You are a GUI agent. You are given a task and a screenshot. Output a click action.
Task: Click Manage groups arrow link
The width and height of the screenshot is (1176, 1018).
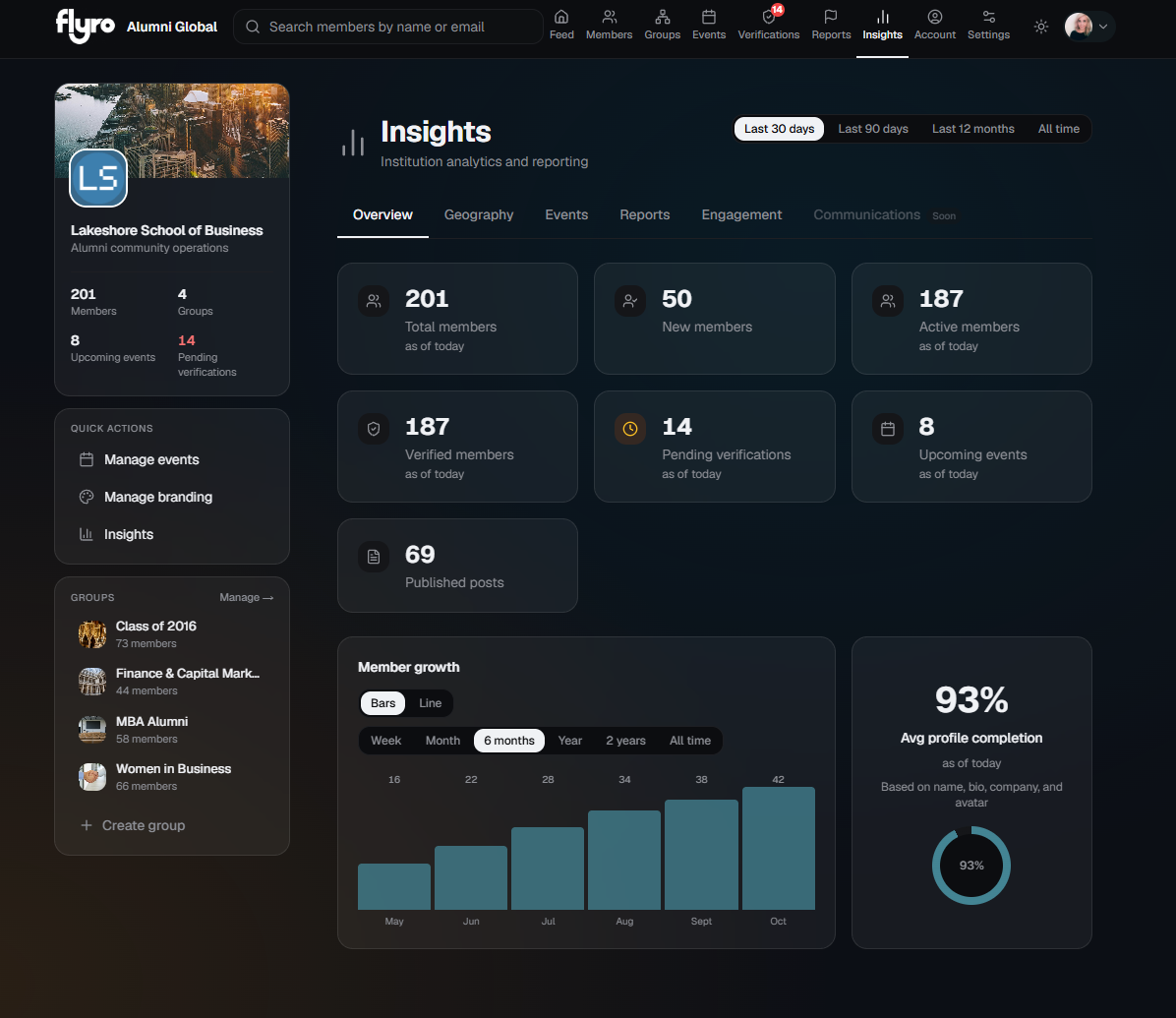pyautogui.click(x=246, y=597)
